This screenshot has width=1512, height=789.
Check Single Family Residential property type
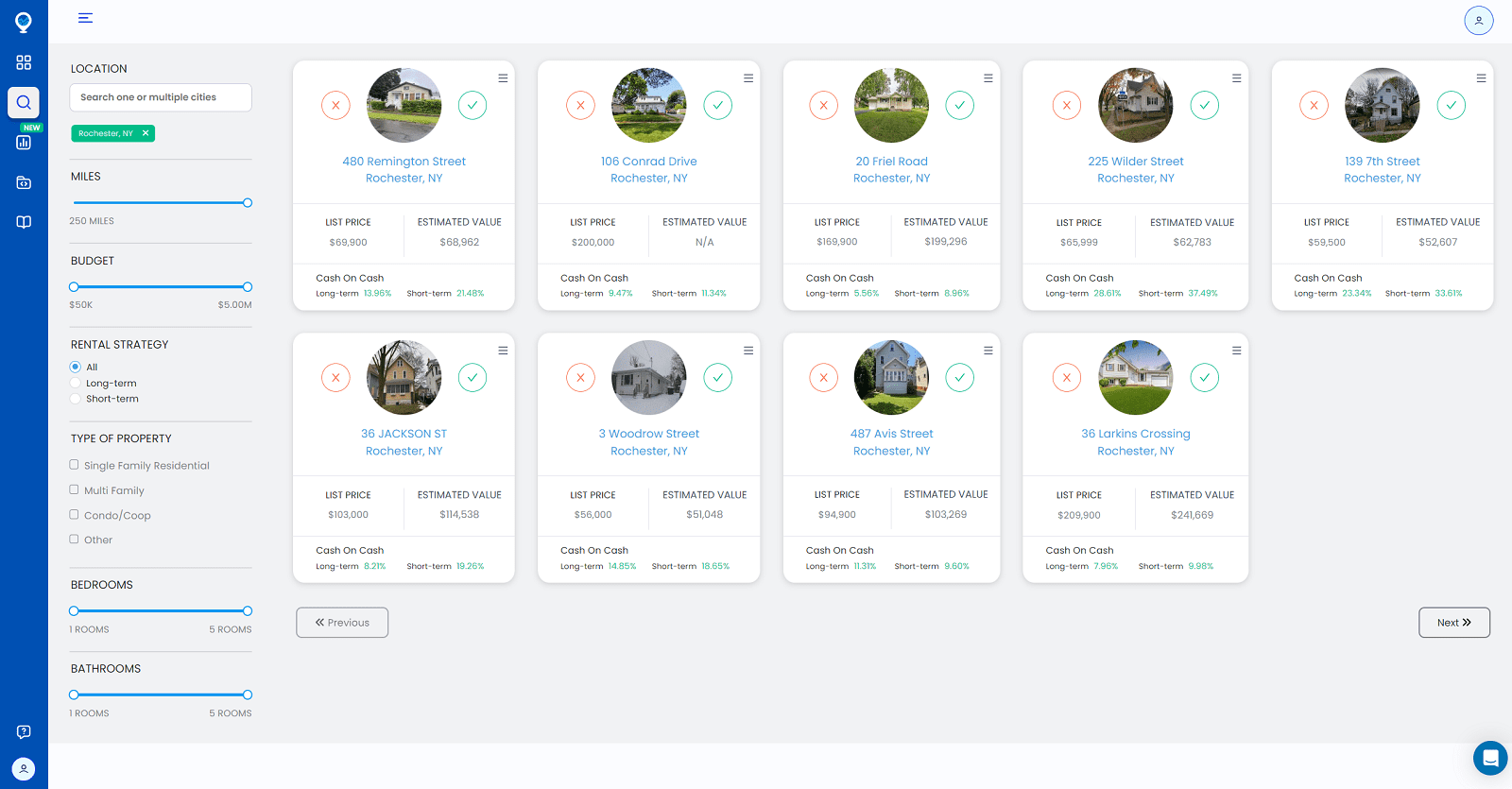74,465
